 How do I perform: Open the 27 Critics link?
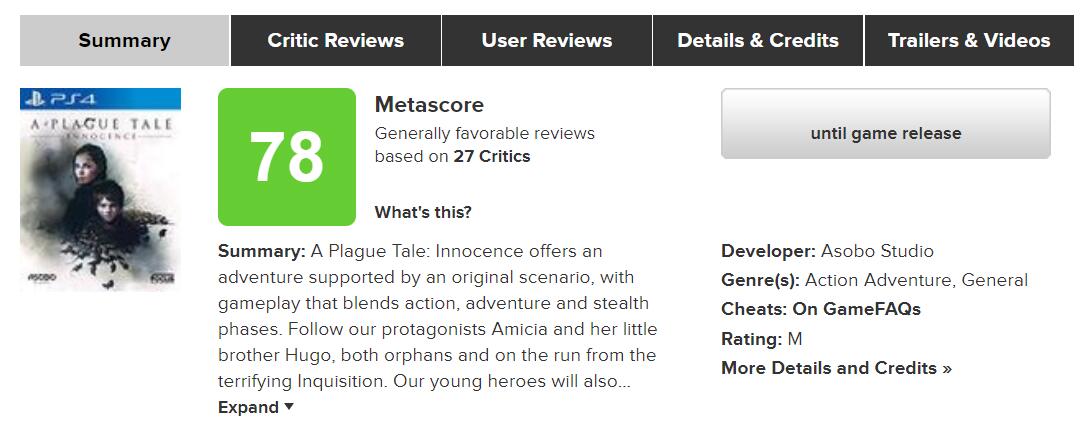(492, 157)
